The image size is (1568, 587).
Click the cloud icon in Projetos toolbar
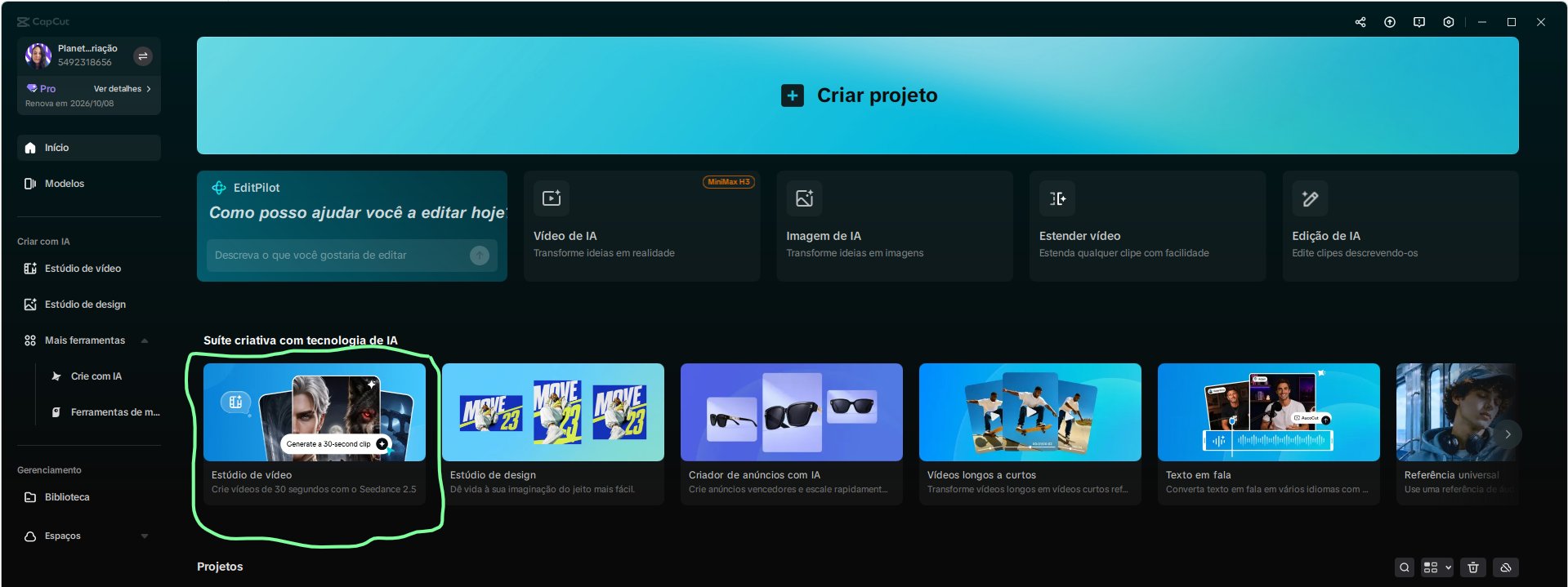click(x=1506, y=567)
